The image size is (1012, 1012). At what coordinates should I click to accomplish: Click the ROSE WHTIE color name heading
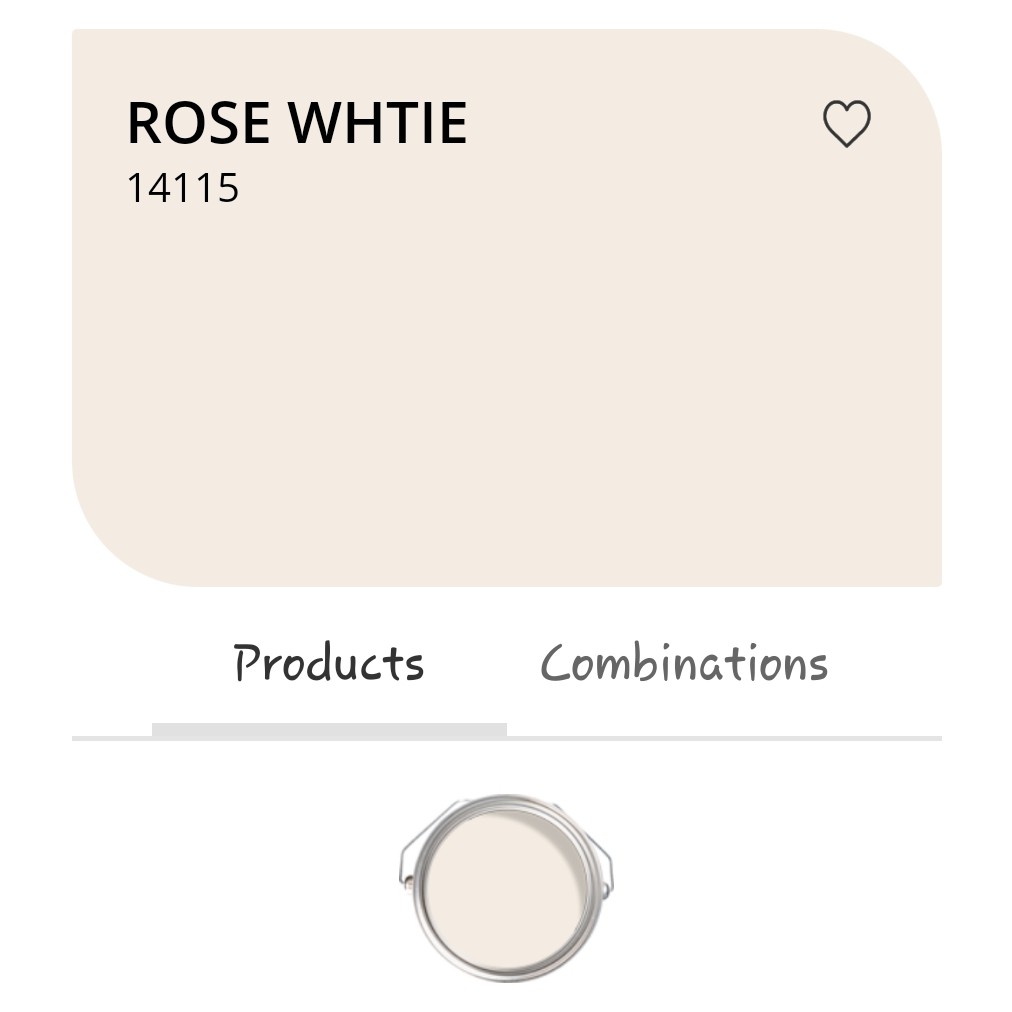tap(297, 123)
